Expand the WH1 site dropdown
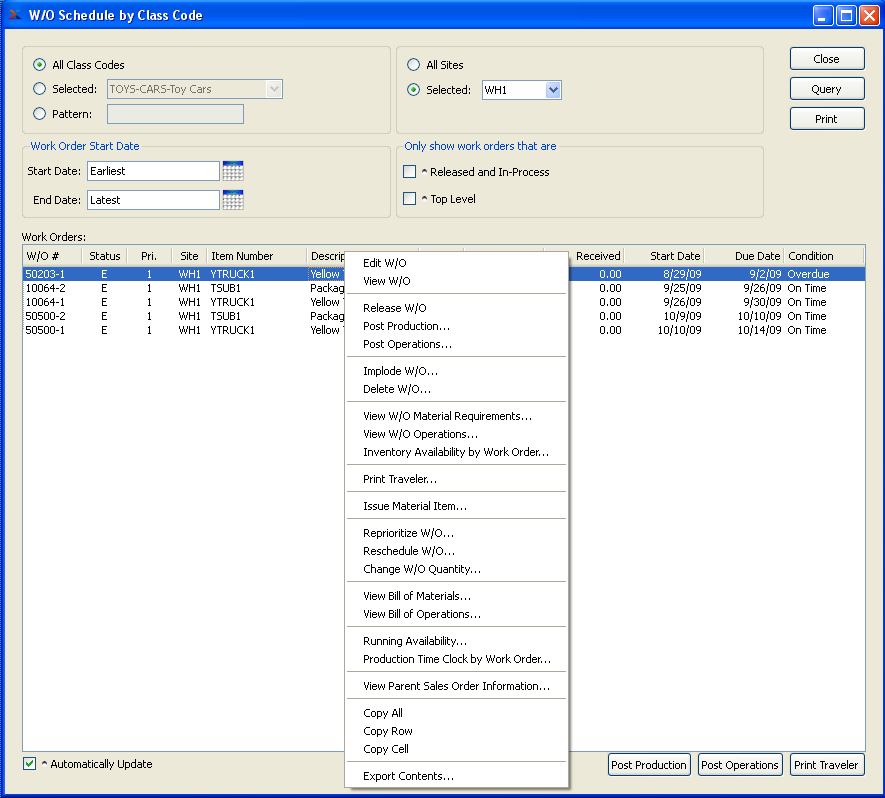The image size is (885, 798). click(553, 90)
